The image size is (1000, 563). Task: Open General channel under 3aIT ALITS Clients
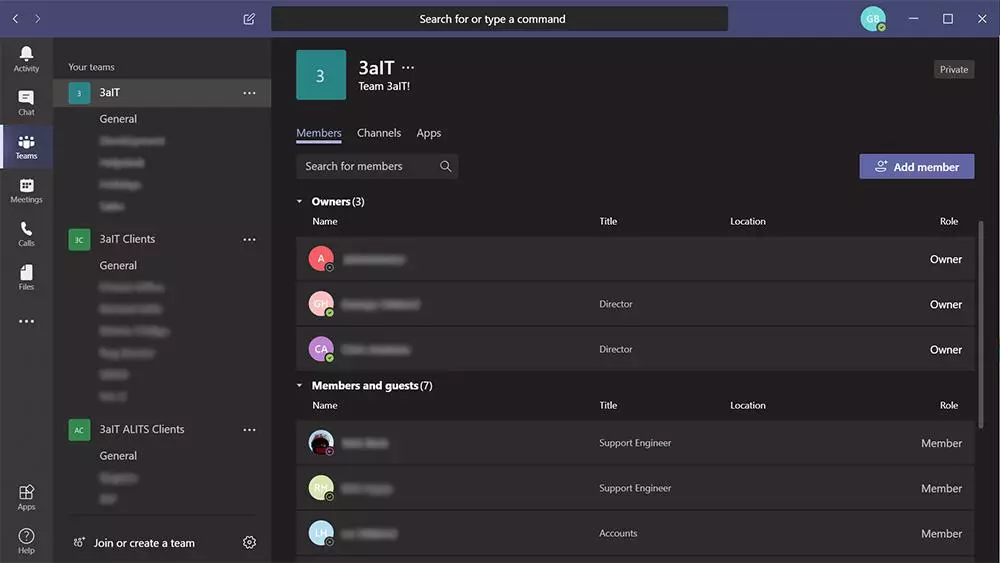[118, 457]
